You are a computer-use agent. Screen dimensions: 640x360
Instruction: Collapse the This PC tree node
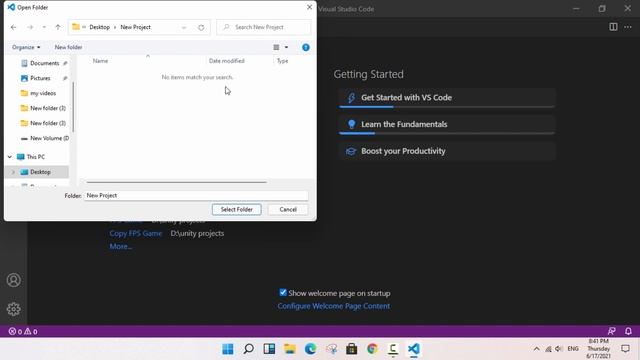10,157
